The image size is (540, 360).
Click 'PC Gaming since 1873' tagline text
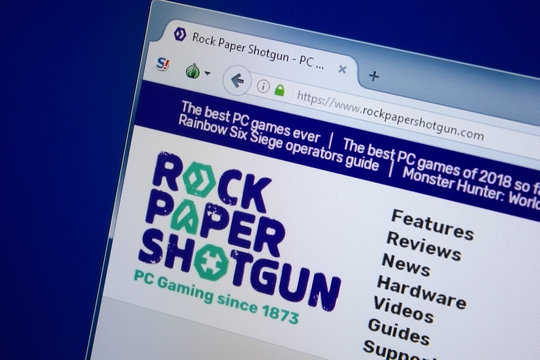pos(216,297)
